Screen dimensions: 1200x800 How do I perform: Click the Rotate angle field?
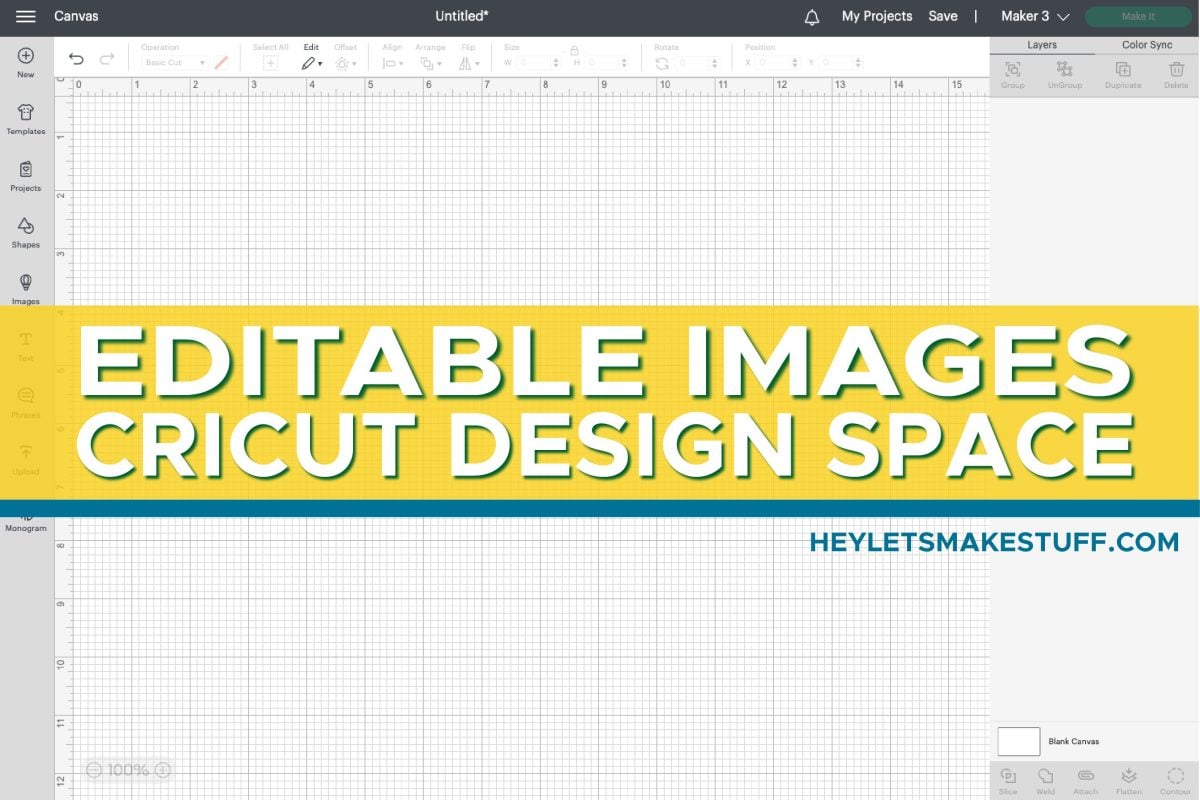point(693,63)
